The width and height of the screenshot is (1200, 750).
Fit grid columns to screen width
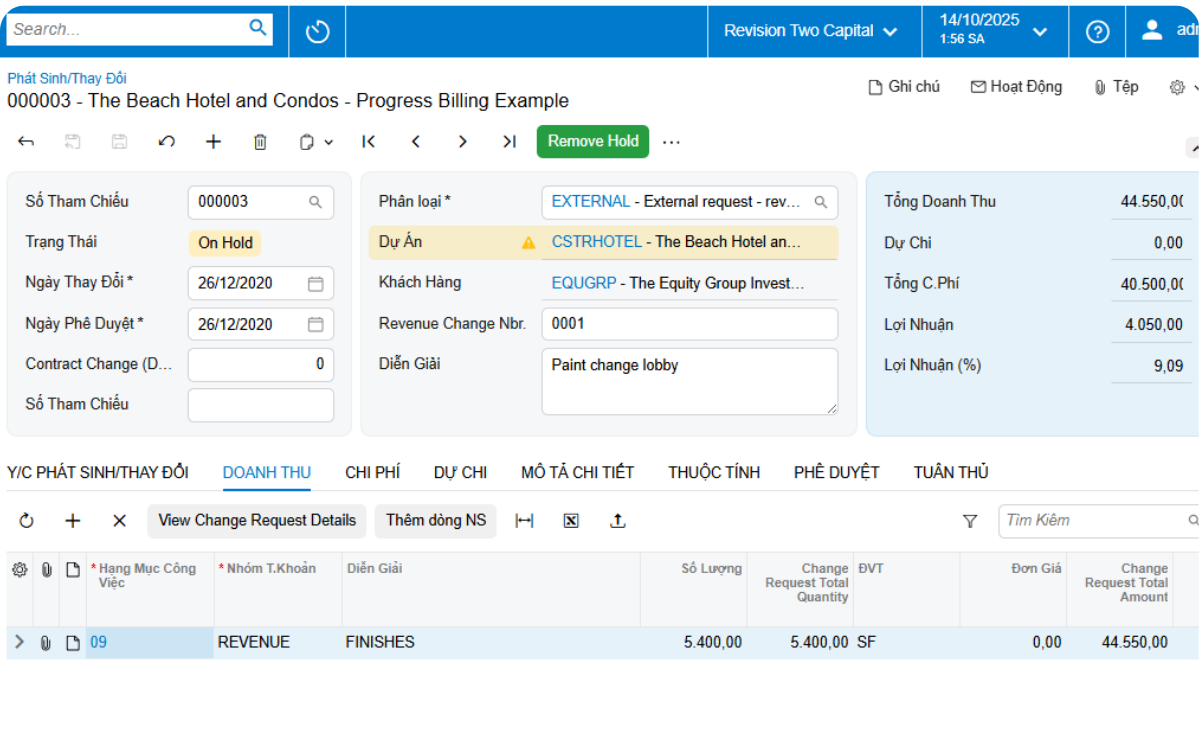pyautogui.click(x=524, y=520)
